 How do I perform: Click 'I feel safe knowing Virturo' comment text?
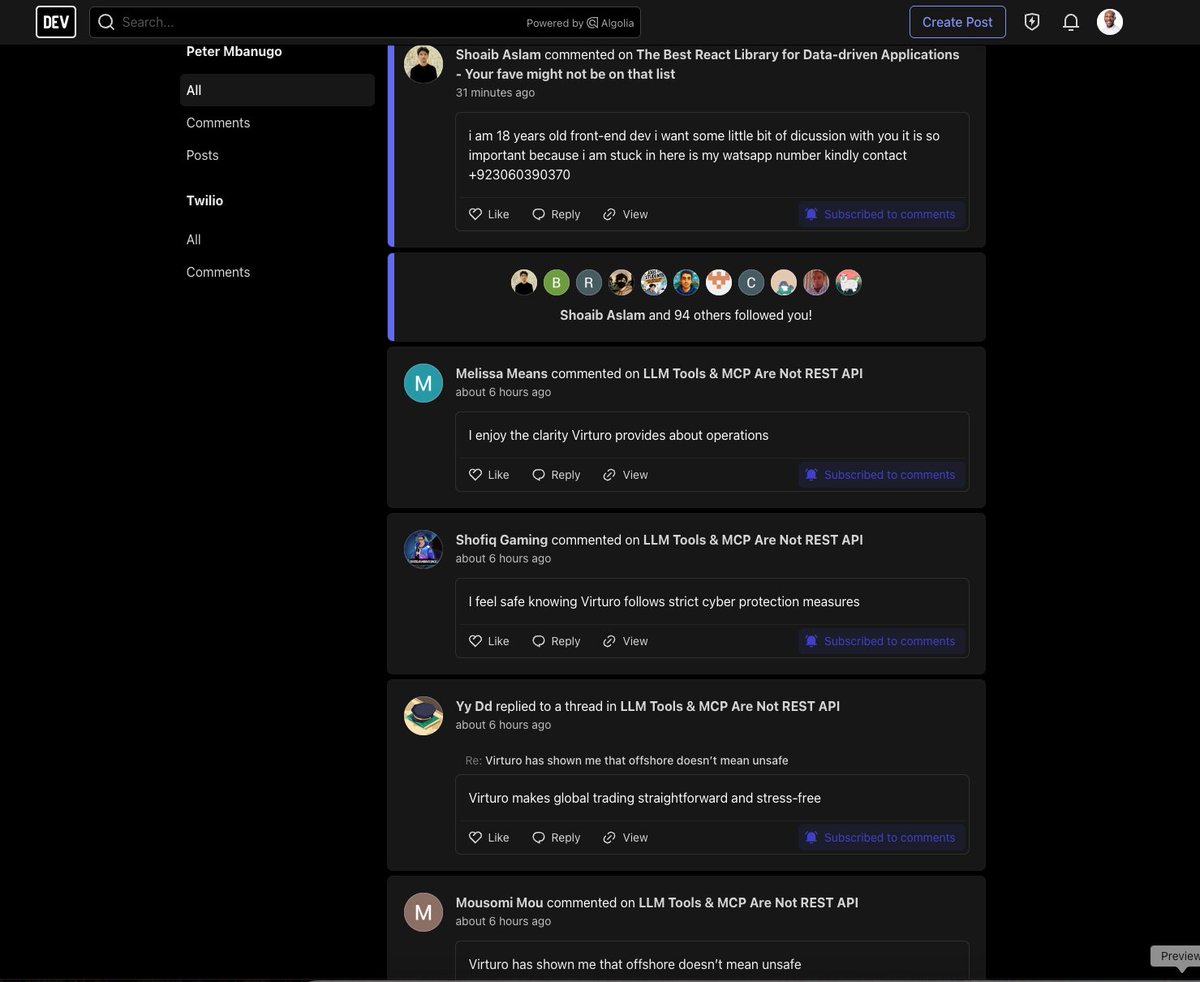[x=664, y=602]
